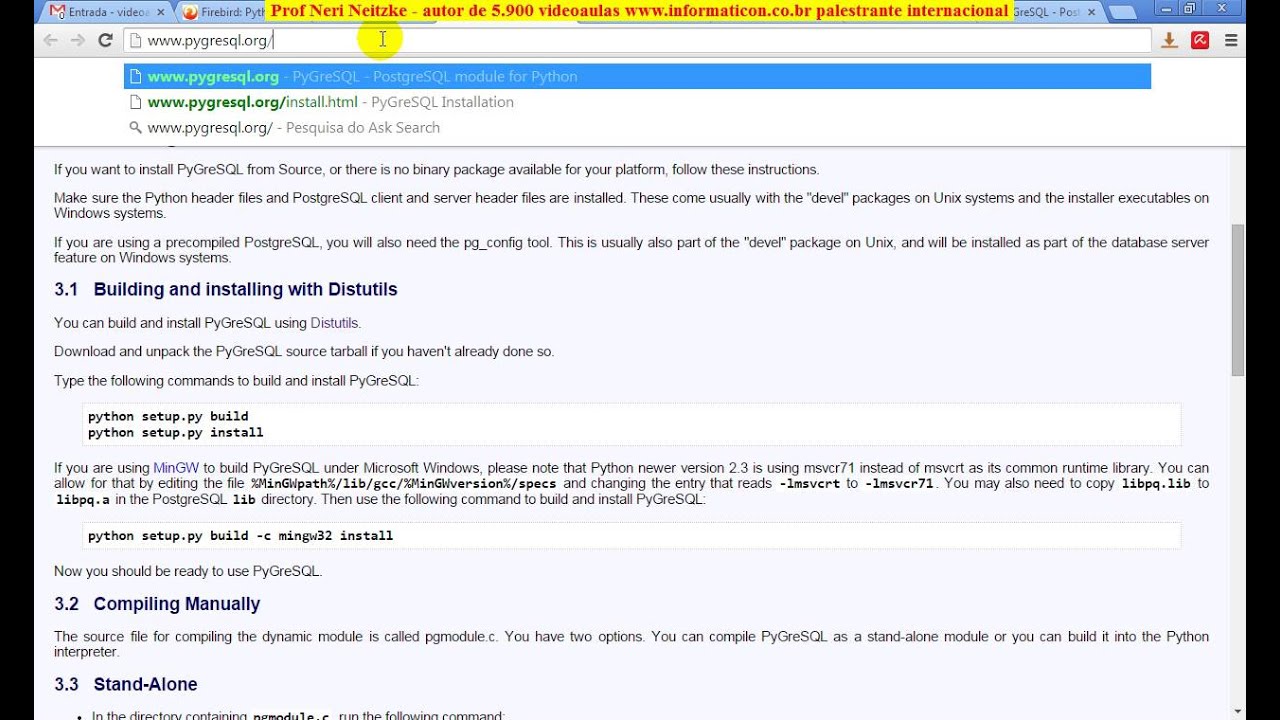
Task: Open the Distutils link
Action: [x=334, y=323]
